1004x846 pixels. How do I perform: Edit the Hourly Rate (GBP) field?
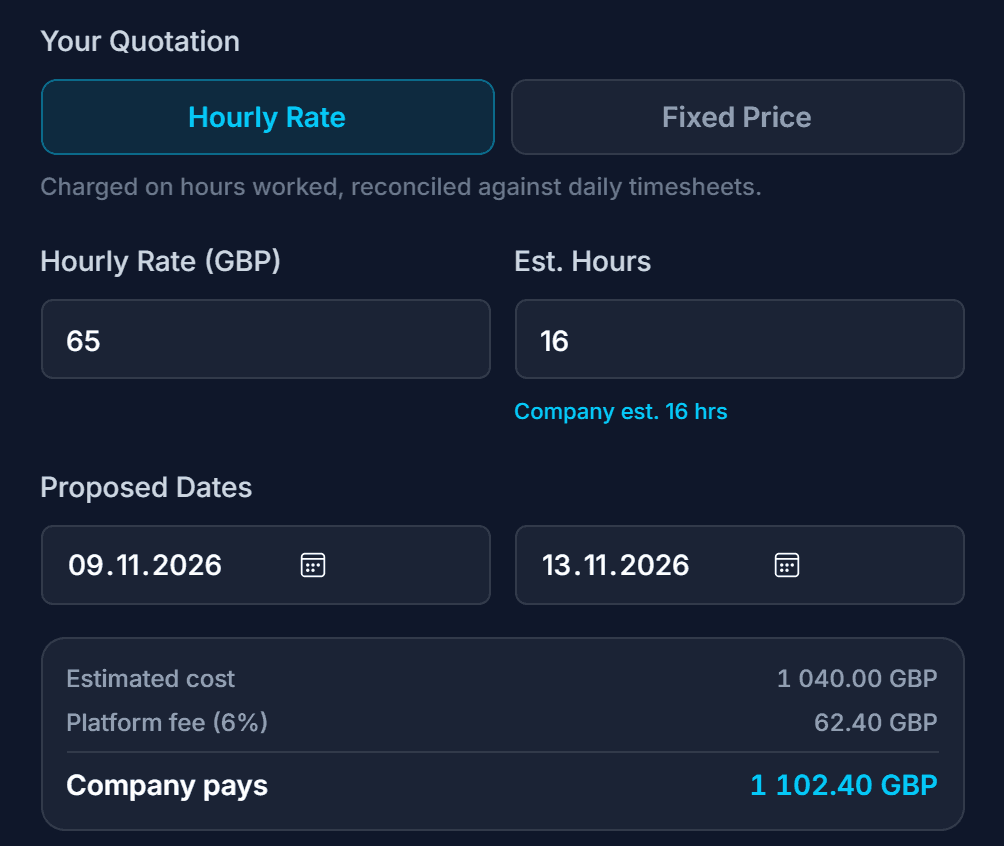[x=266, y=339]
